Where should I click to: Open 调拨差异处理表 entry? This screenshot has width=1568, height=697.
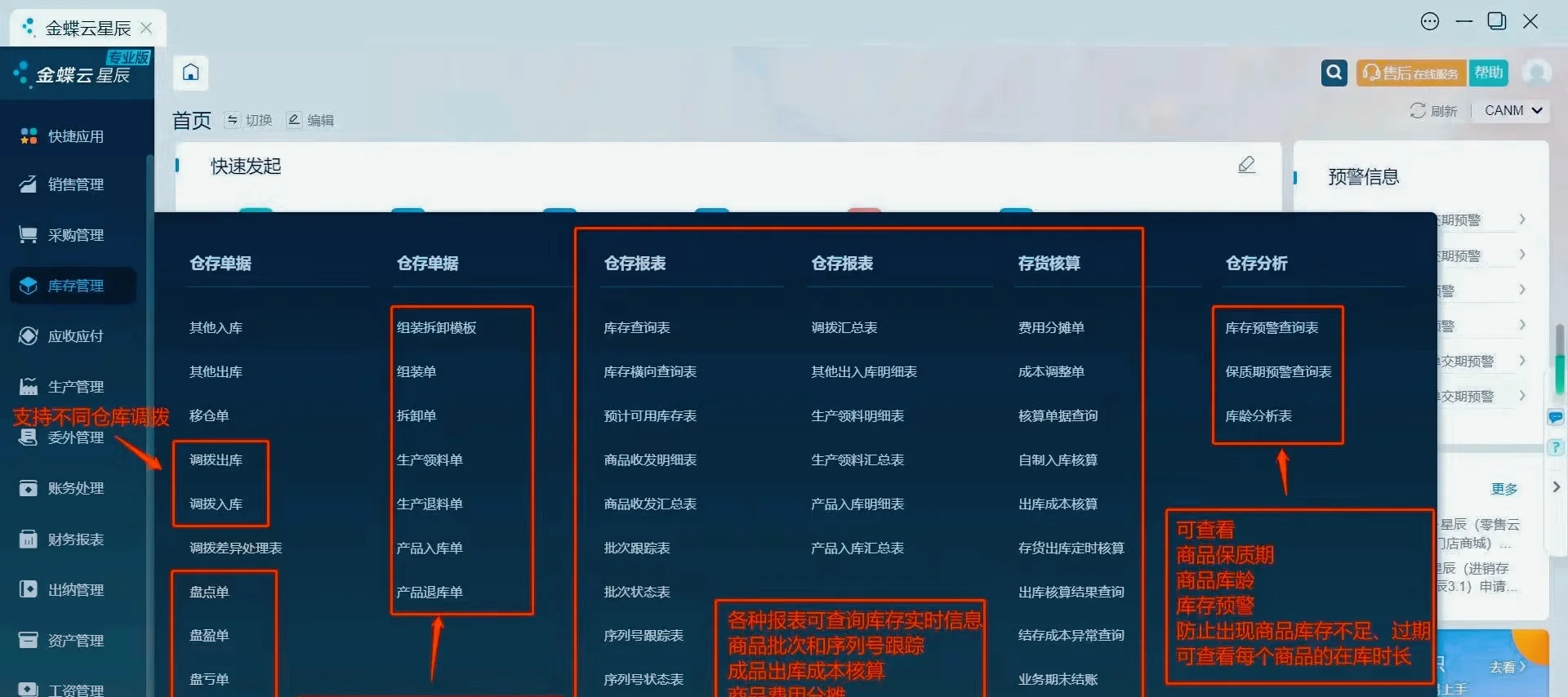(236, 548)
